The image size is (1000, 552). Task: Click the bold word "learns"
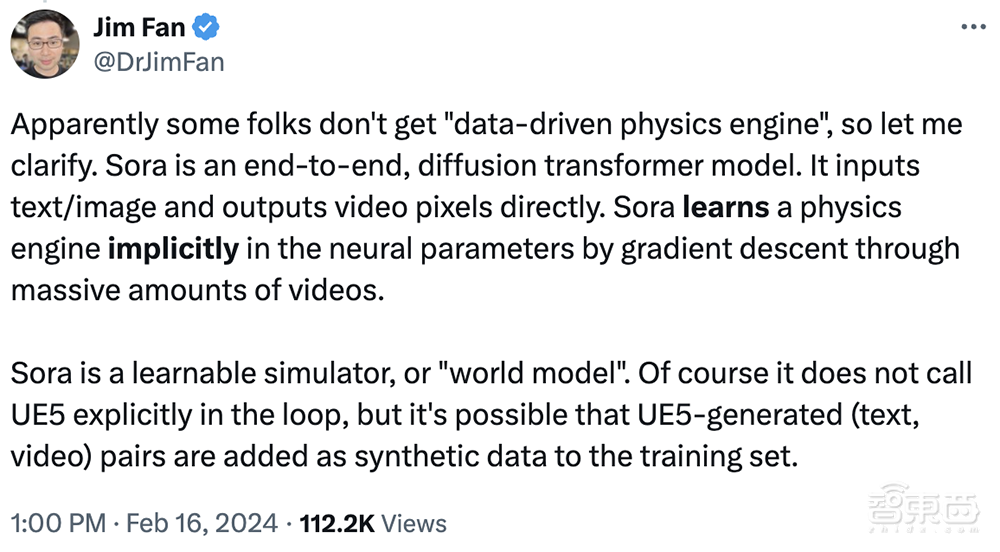click(726, 207)
